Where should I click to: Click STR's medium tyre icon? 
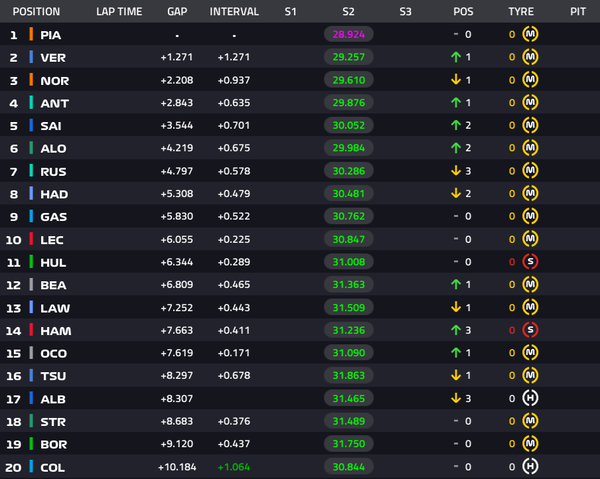530,421
